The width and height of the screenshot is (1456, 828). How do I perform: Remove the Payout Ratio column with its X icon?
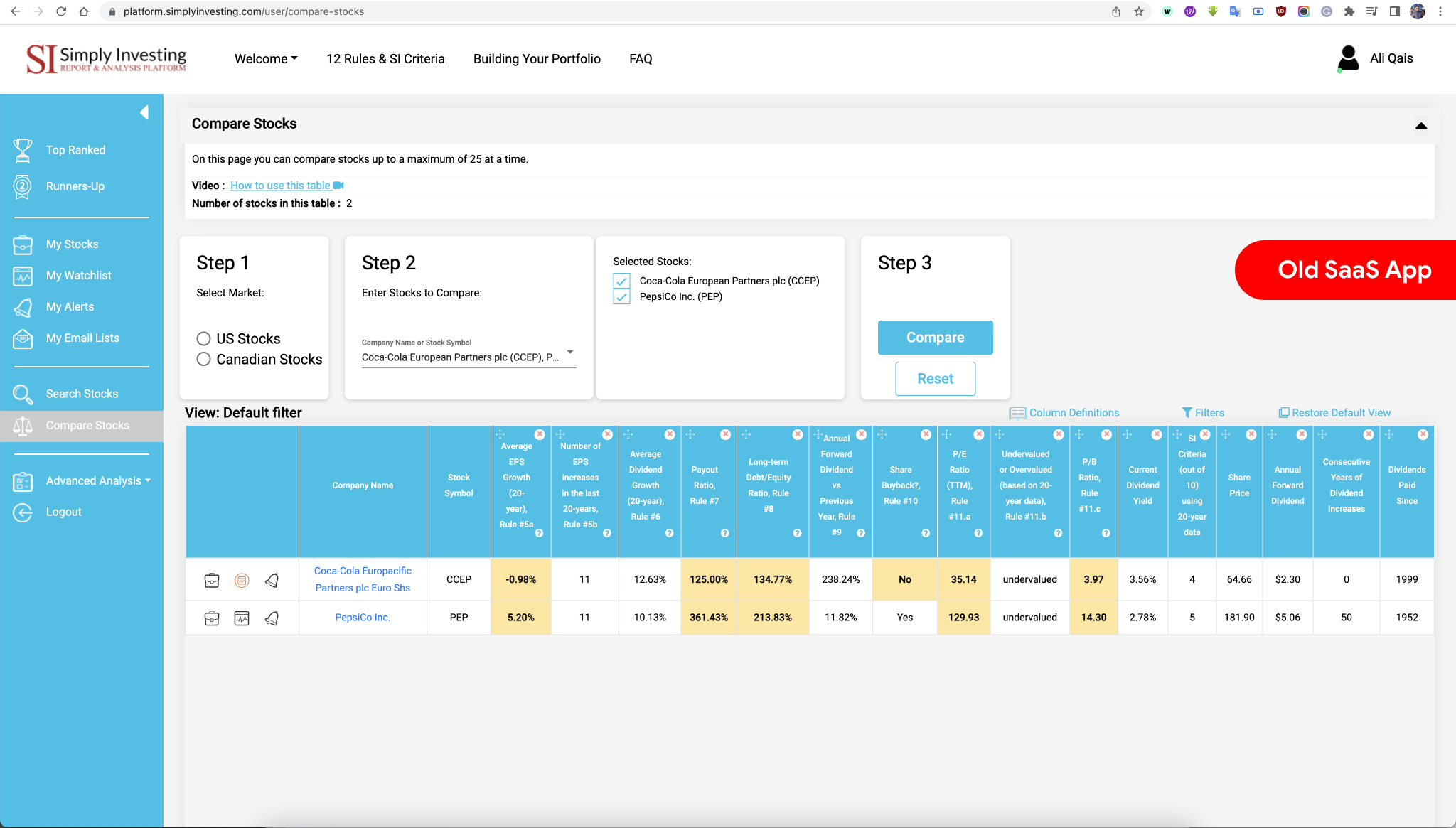tap(725, 434)
